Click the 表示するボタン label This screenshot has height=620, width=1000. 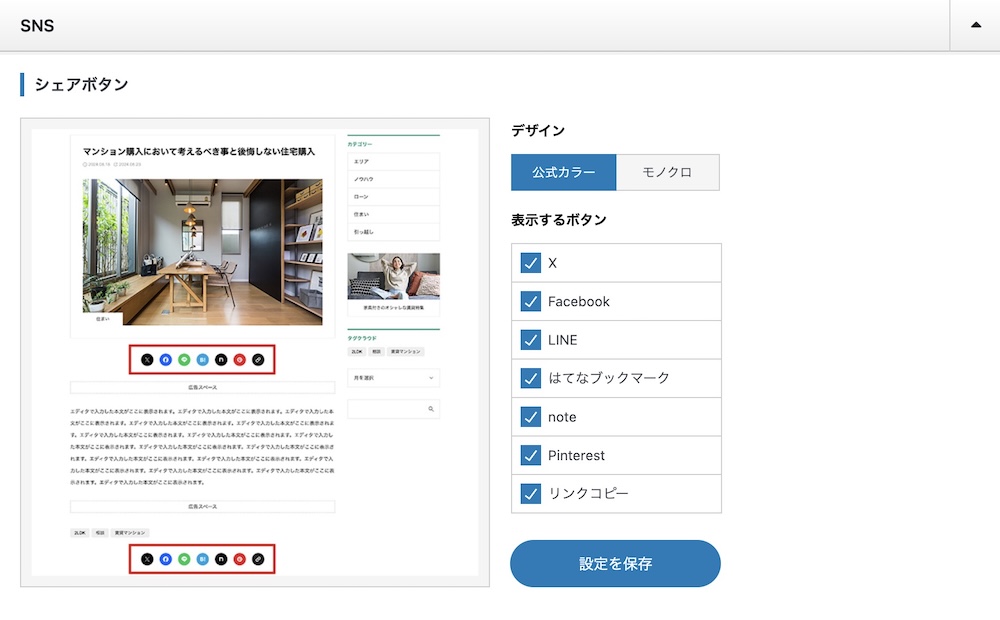tap(559, 220)
